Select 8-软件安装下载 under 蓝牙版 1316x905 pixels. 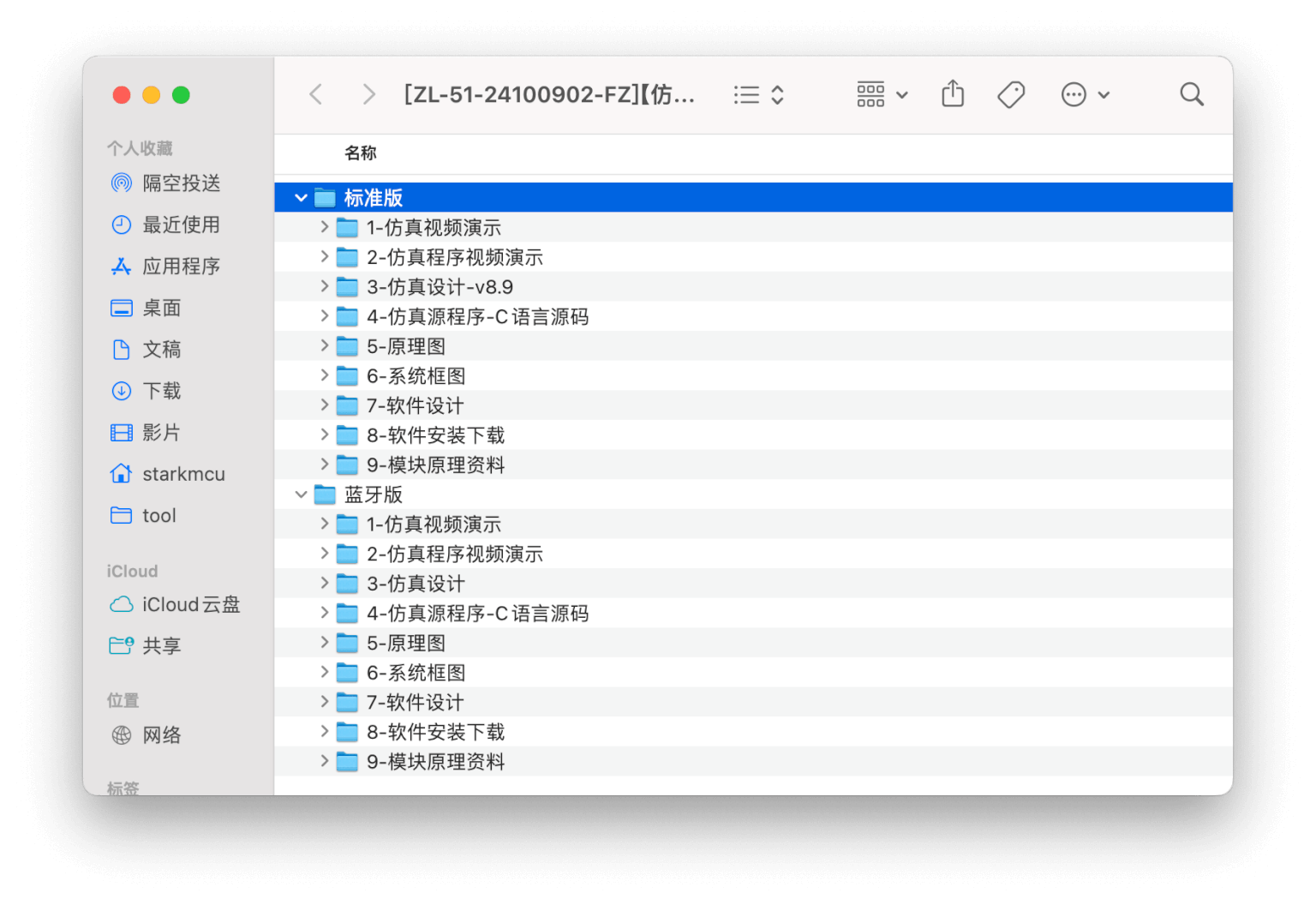point(753,732)
